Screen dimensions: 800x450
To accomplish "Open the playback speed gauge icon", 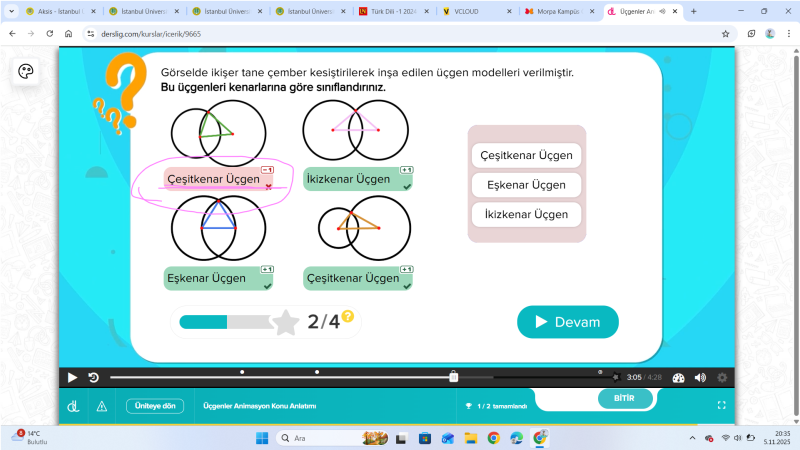I will [x=678, y=378].
